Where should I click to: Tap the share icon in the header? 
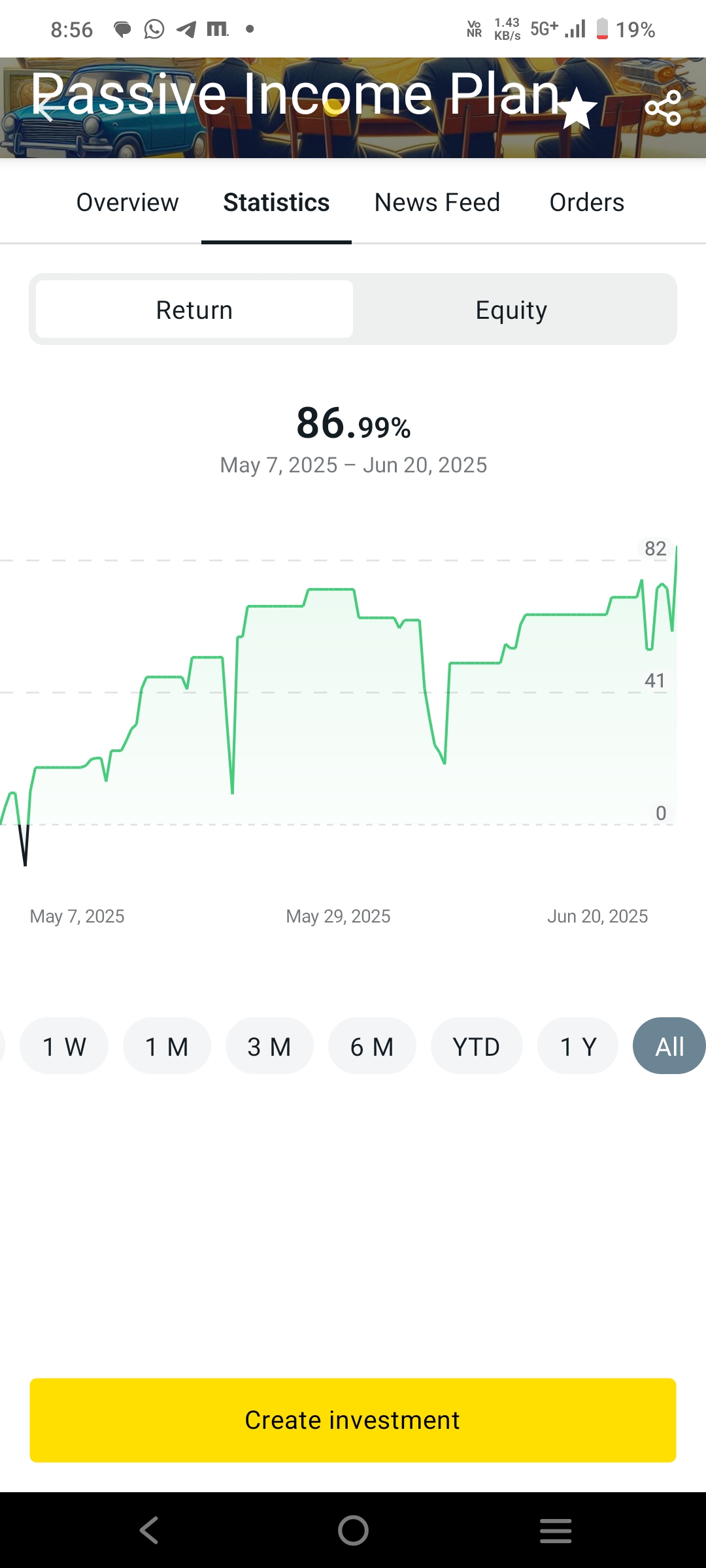tap(663, 108)
